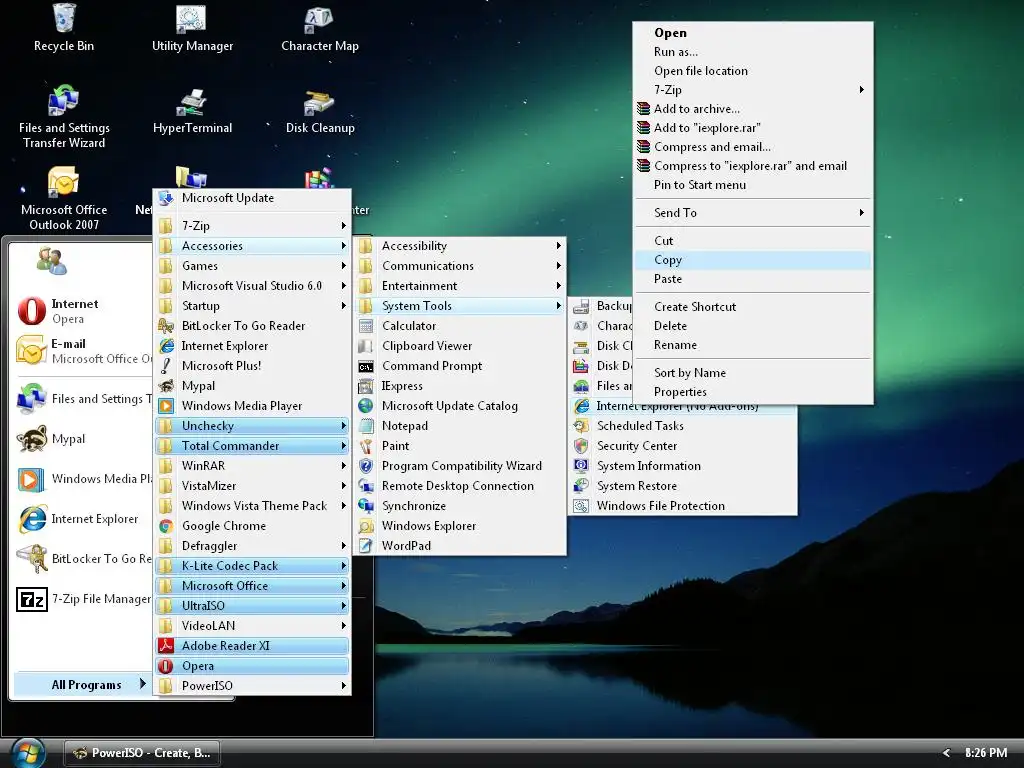1024x768 pixels.
Task: Expand the Communications submenu in Accessories
Action: click(460, 266)
